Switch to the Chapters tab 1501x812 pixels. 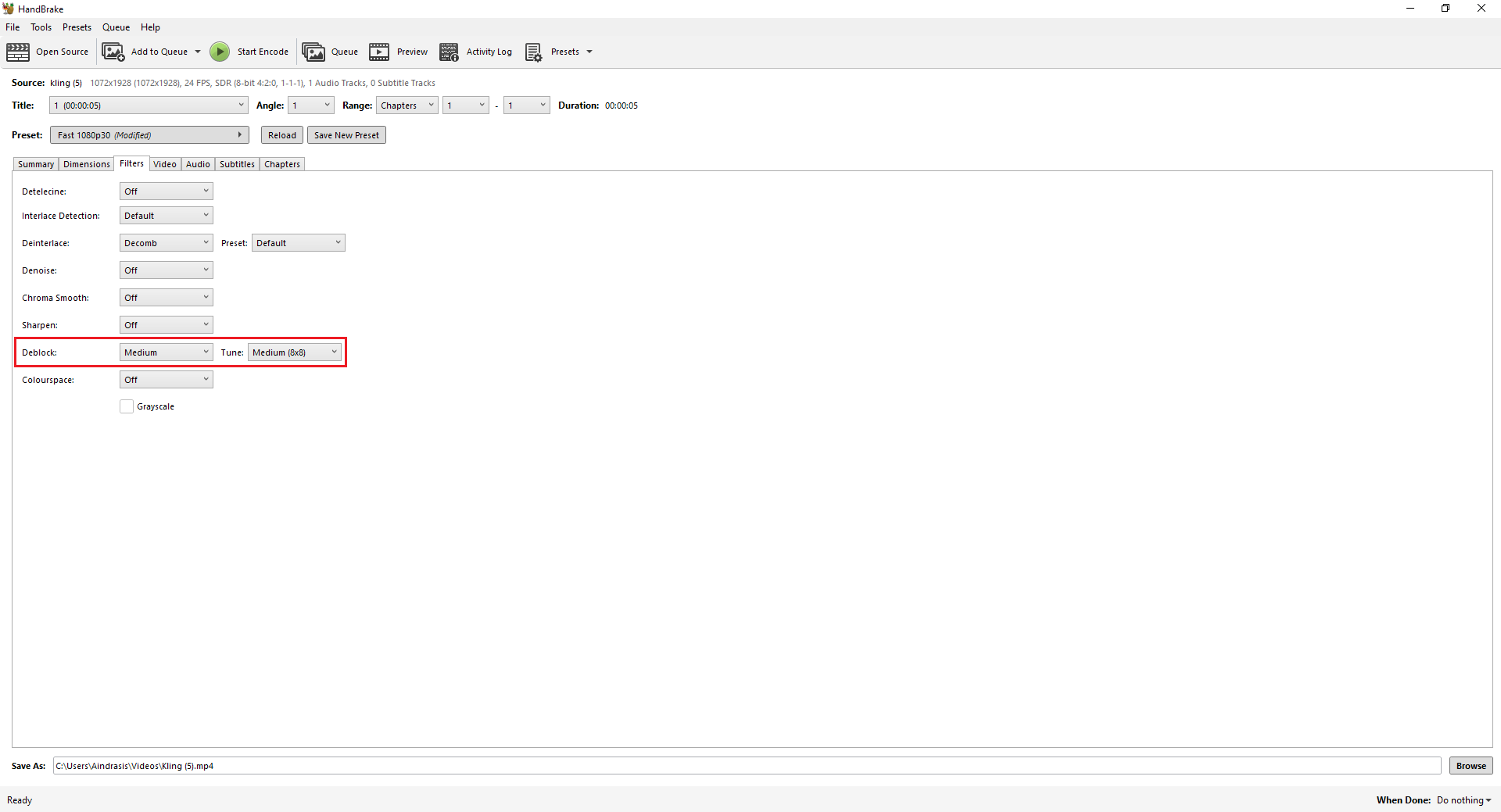tap(282, 164)
